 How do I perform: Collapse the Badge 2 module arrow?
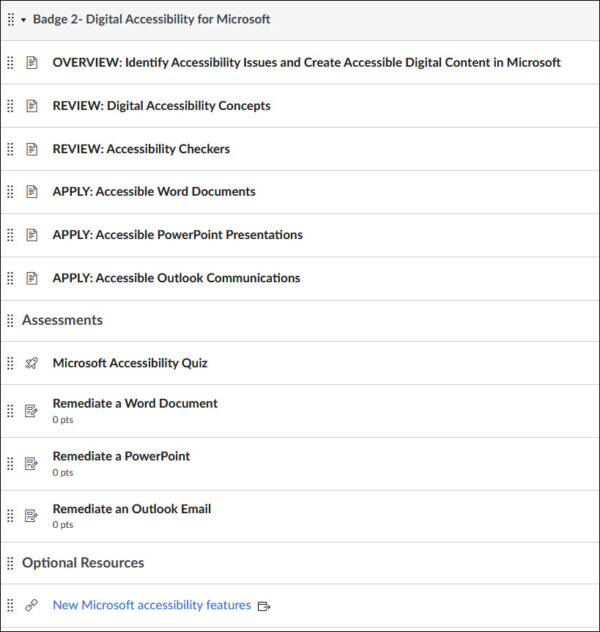click(x=24, y=20)
